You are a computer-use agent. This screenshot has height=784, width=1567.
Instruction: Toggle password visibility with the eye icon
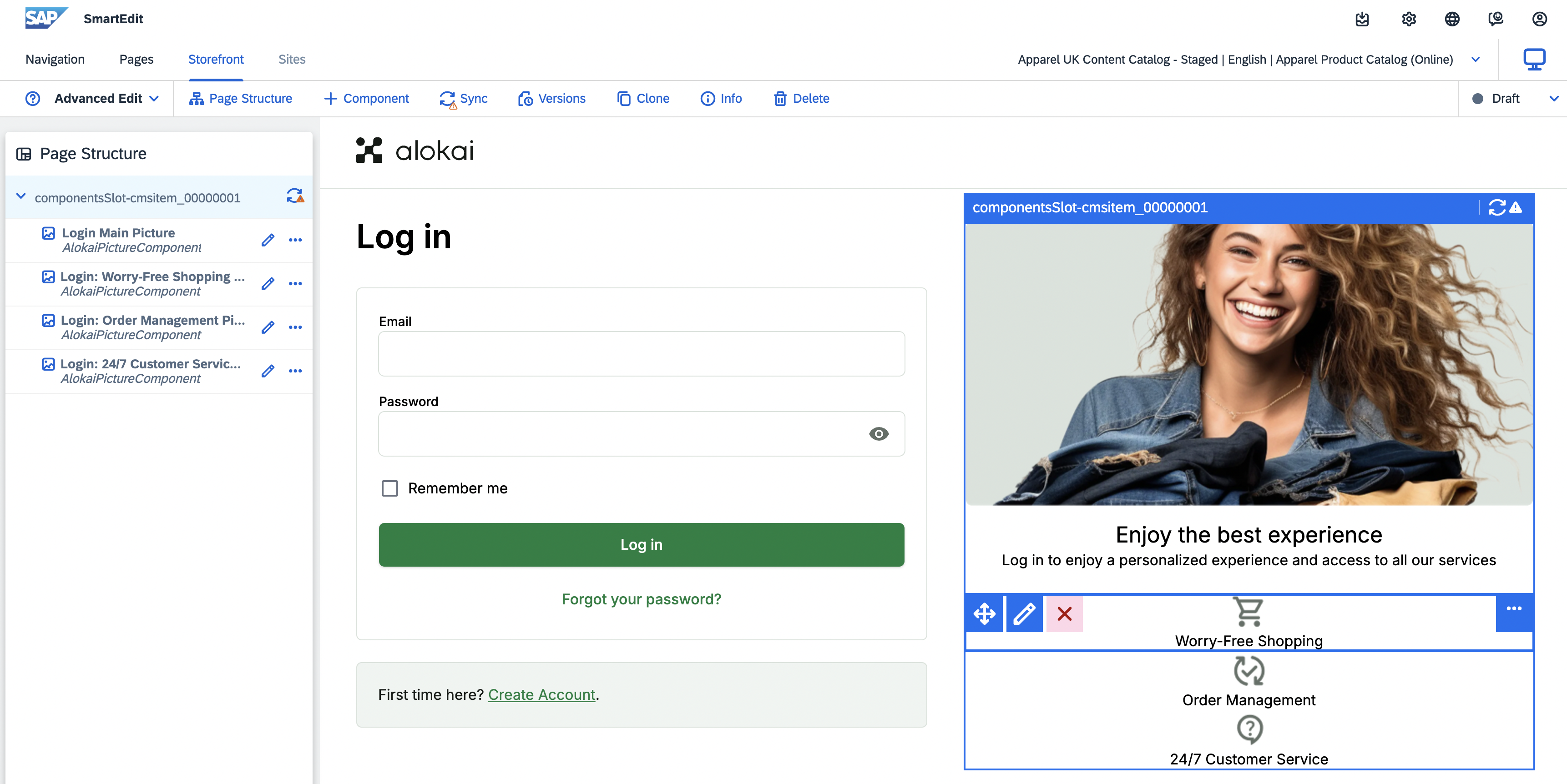point(879,434)
